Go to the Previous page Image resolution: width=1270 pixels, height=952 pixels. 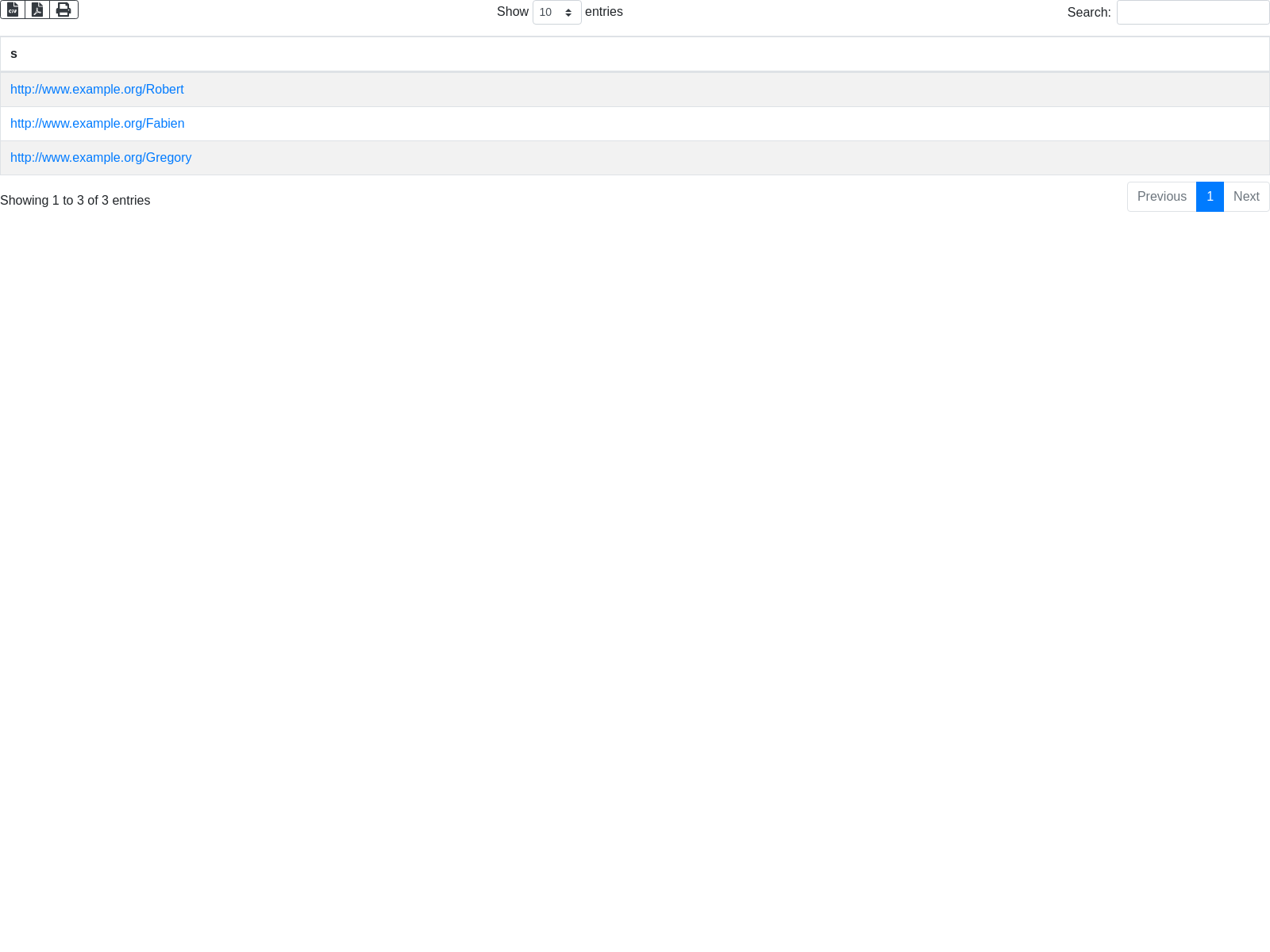pos(1161,197)
